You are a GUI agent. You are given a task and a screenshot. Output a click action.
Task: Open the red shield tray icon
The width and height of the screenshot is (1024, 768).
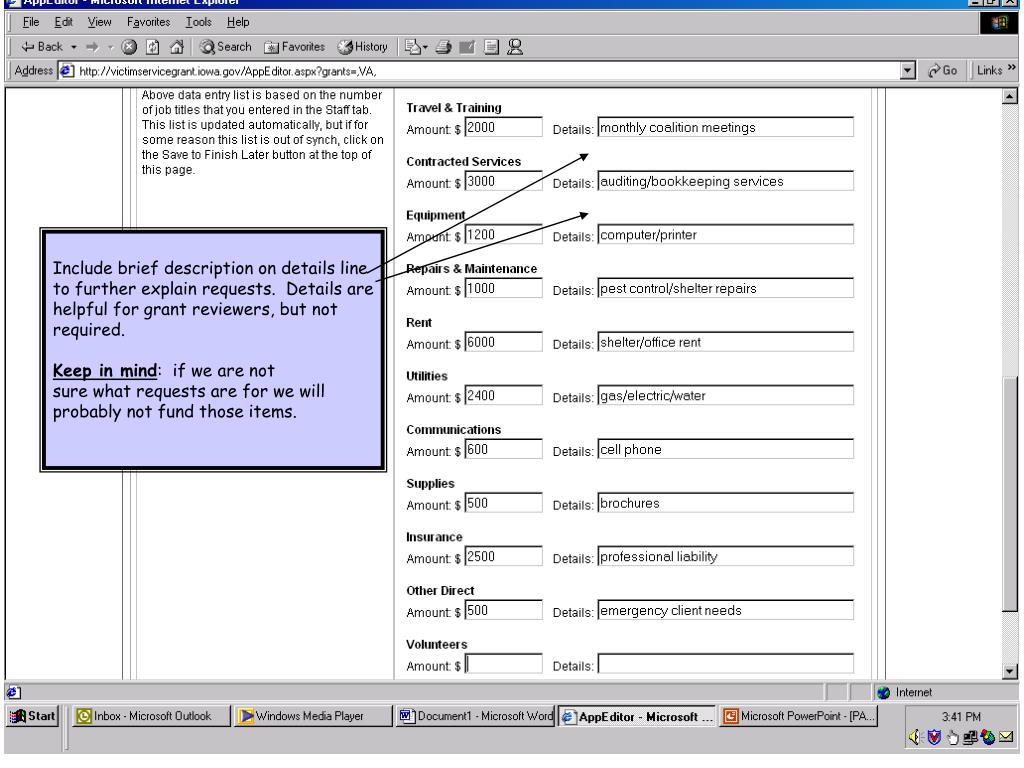tap(935, 737)
